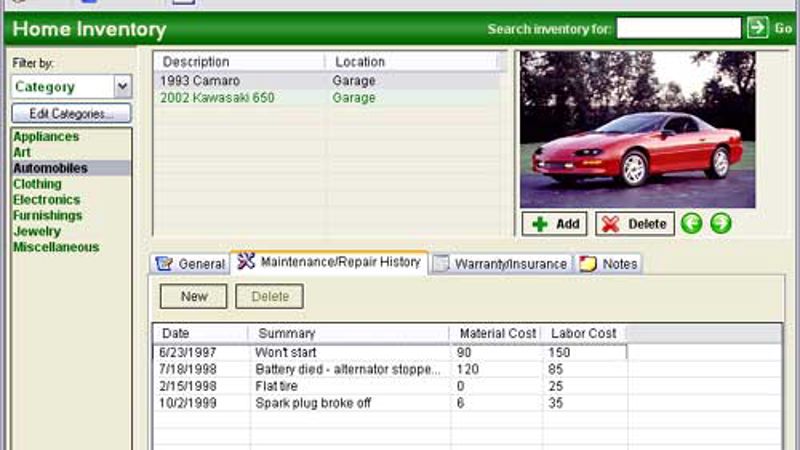Select Appliances category
800x450 pixels.
[46, 137]
